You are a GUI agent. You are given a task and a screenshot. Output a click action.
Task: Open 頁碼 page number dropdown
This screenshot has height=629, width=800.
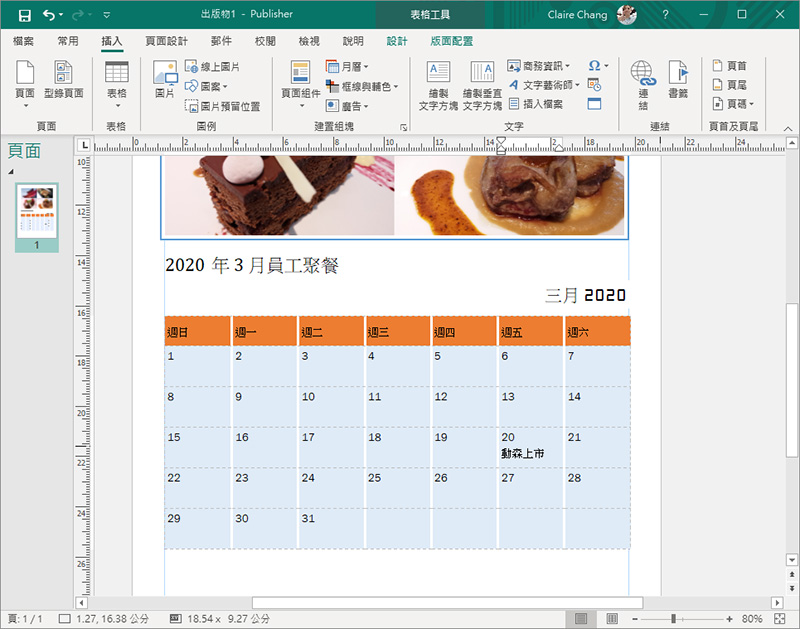click(733, 104)
